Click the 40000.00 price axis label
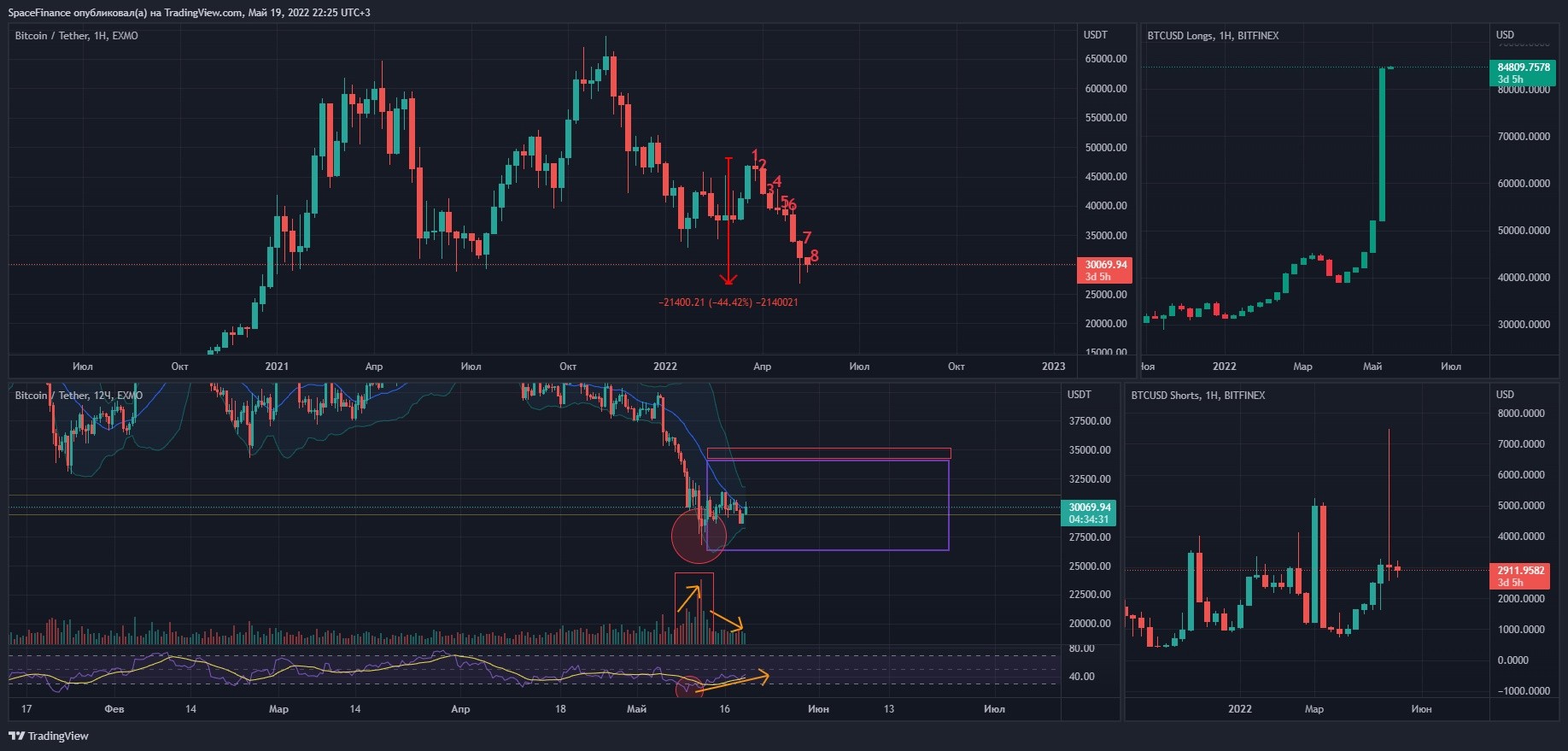Image resolution: width=1568 pixels, height=751 pixels. click(x=1106, y=206)
